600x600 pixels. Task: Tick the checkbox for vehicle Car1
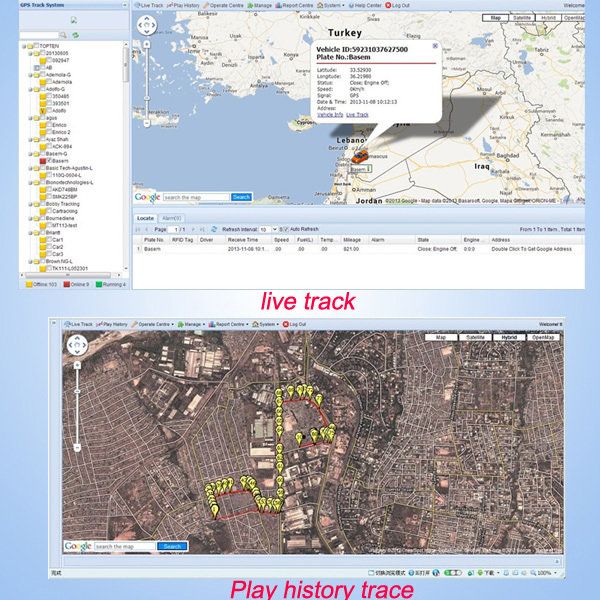tap(49, 239)
